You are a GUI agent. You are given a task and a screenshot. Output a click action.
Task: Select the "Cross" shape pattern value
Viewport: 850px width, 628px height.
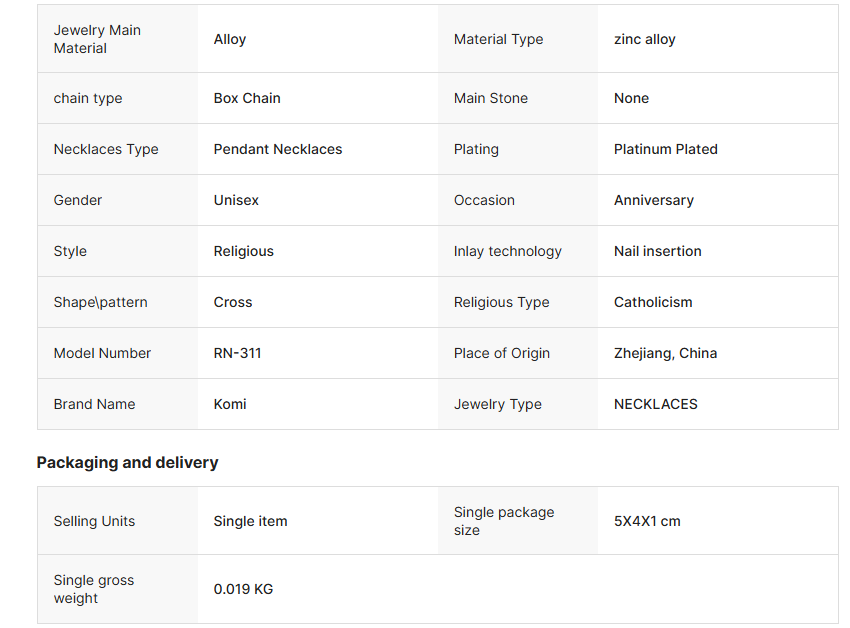coord(233,302)
